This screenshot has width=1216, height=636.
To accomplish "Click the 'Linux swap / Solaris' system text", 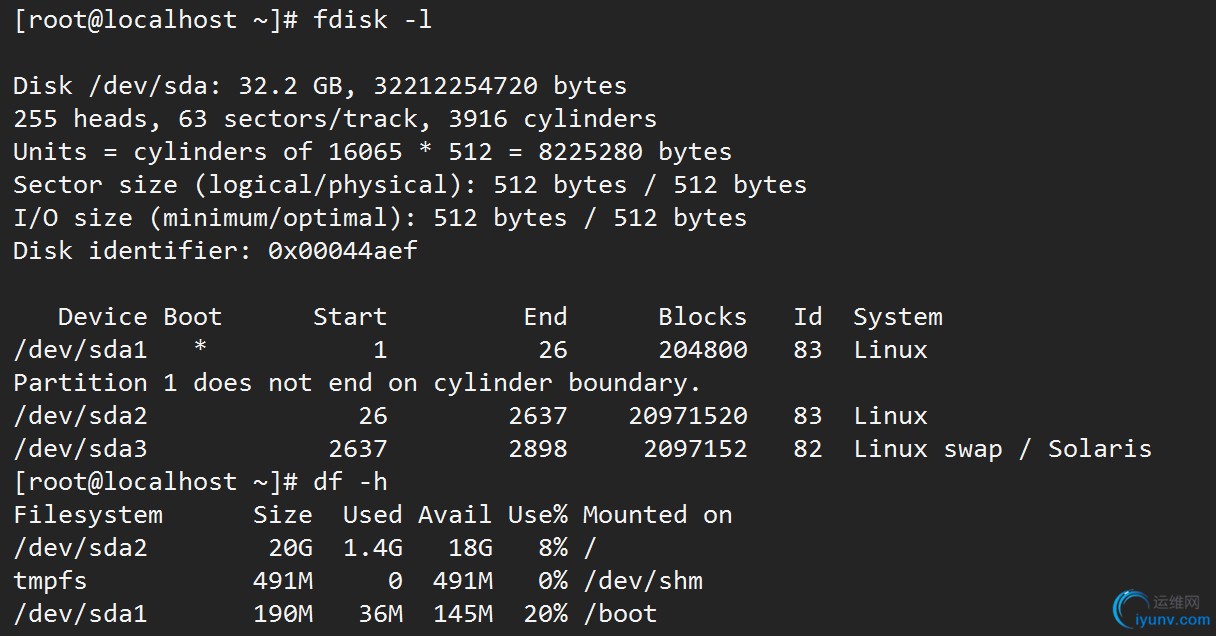I will [1002, 449].
